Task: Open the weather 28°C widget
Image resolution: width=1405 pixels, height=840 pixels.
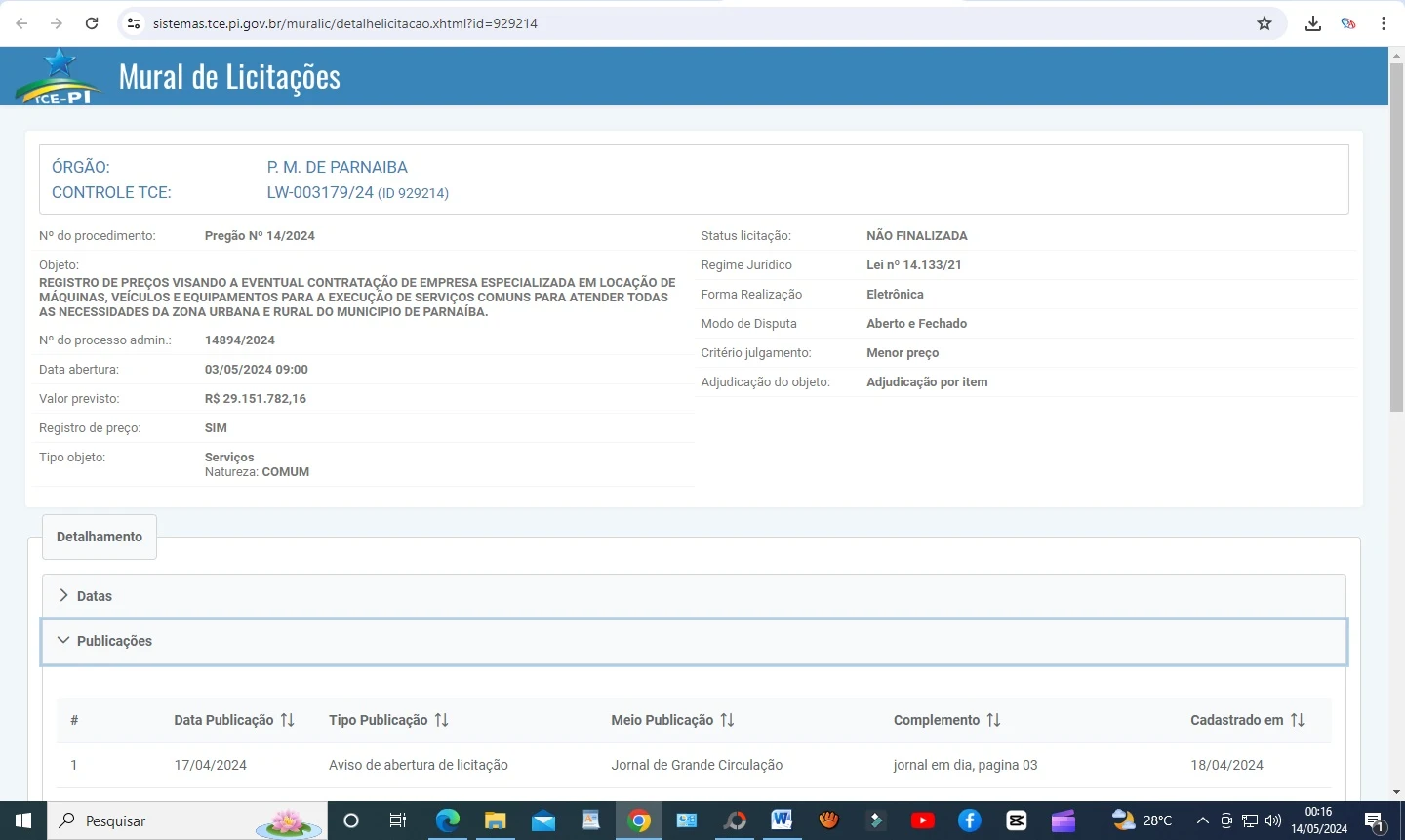Action: pyautogui.click(x=1142, y=820)
